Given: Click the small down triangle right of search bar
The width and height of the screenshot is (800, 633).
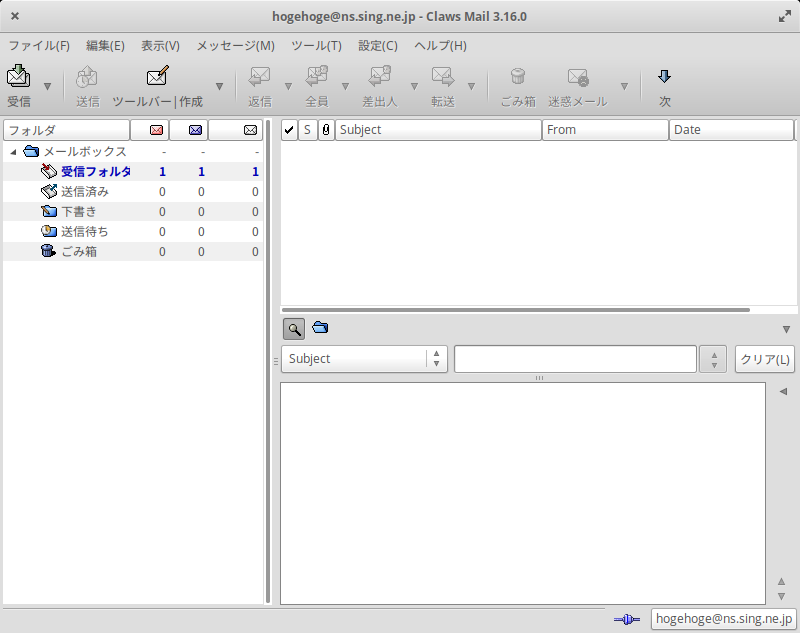Looking at the screenshot, I should (x=786, y=330).
